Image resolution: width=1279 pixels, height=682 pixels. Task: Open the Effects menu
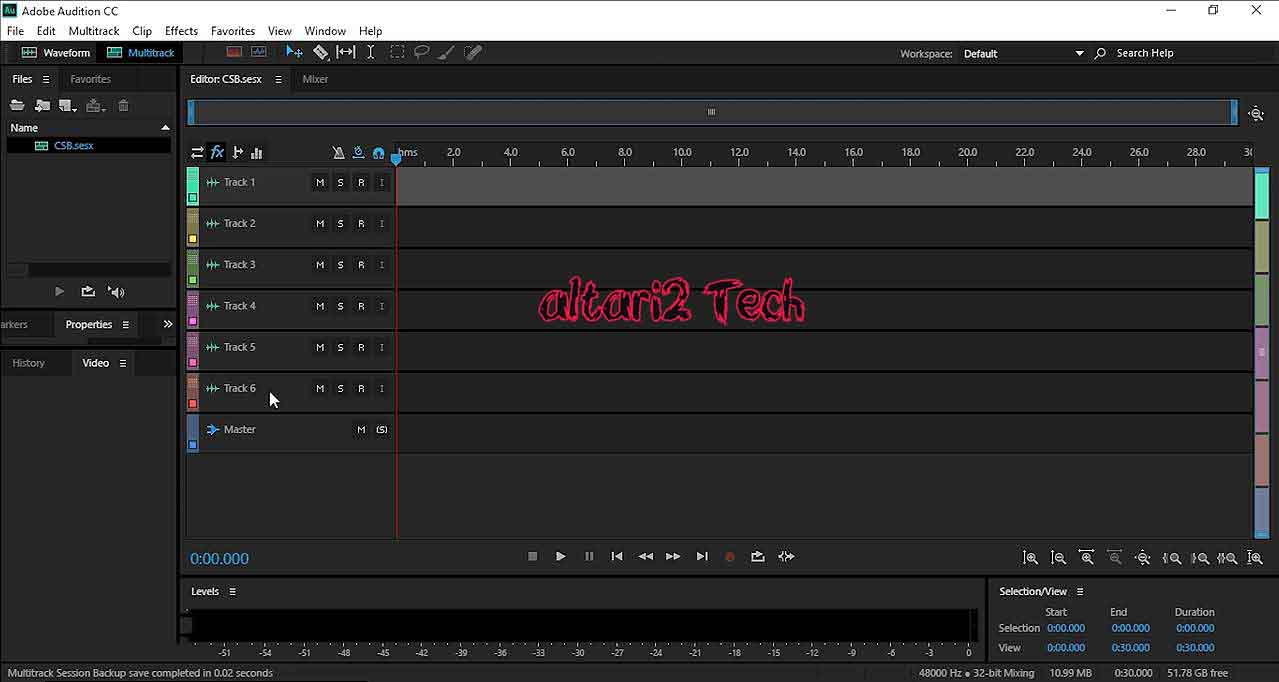181,31
